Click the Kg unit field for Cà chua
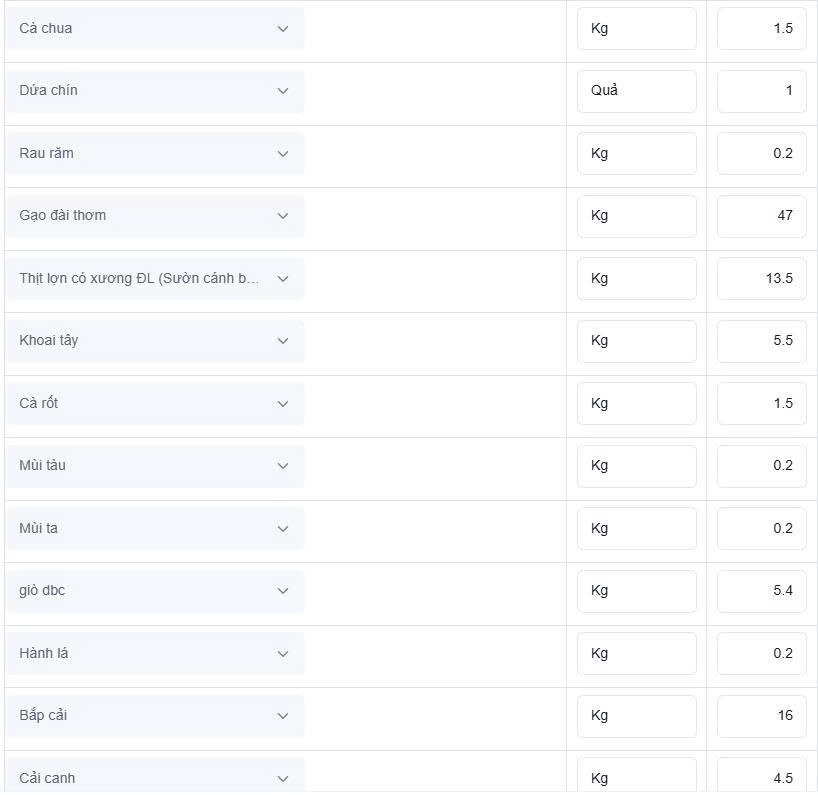The height and width of the screenshot is (795, 818). pyautogui.click(x=636, y=29)
